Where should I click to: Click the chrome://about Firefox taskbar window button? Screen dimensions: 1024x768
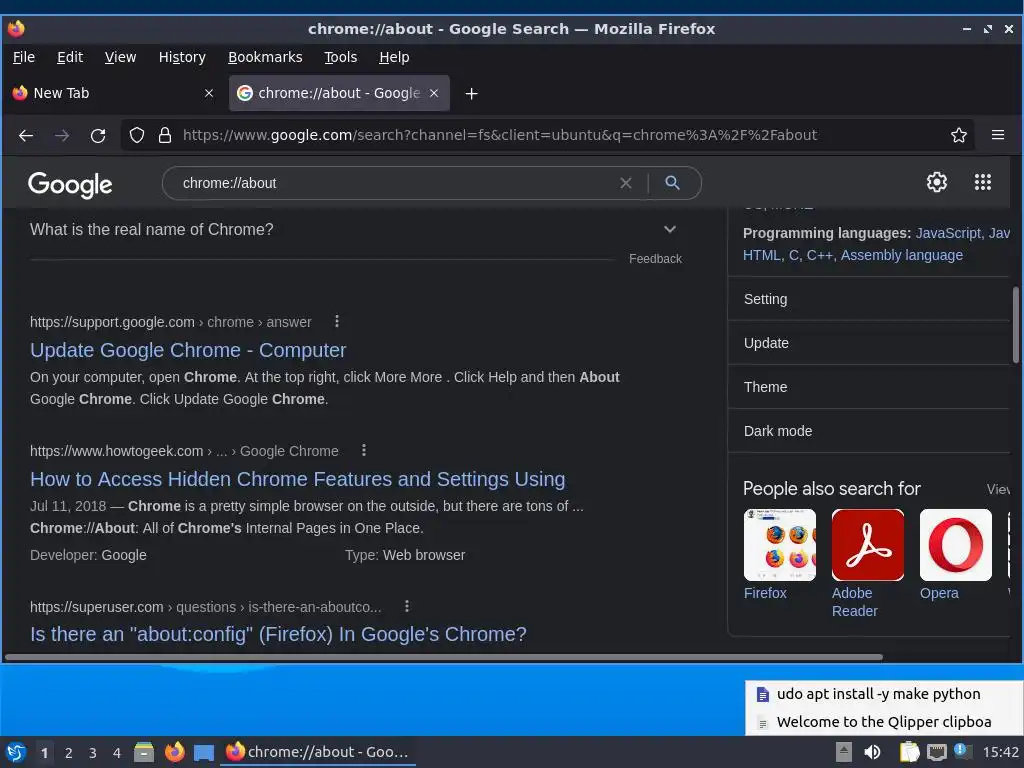319,752
